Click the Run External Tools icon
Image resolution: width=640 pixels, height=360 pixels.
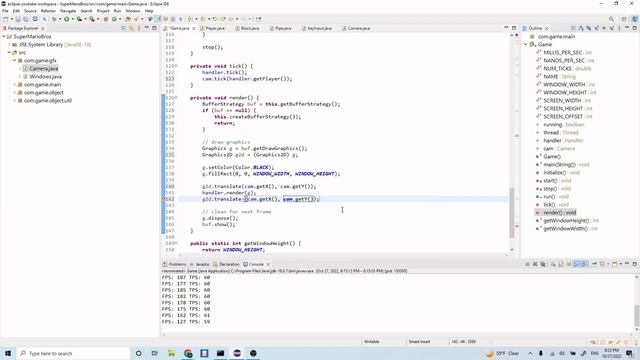coord(92,19)
